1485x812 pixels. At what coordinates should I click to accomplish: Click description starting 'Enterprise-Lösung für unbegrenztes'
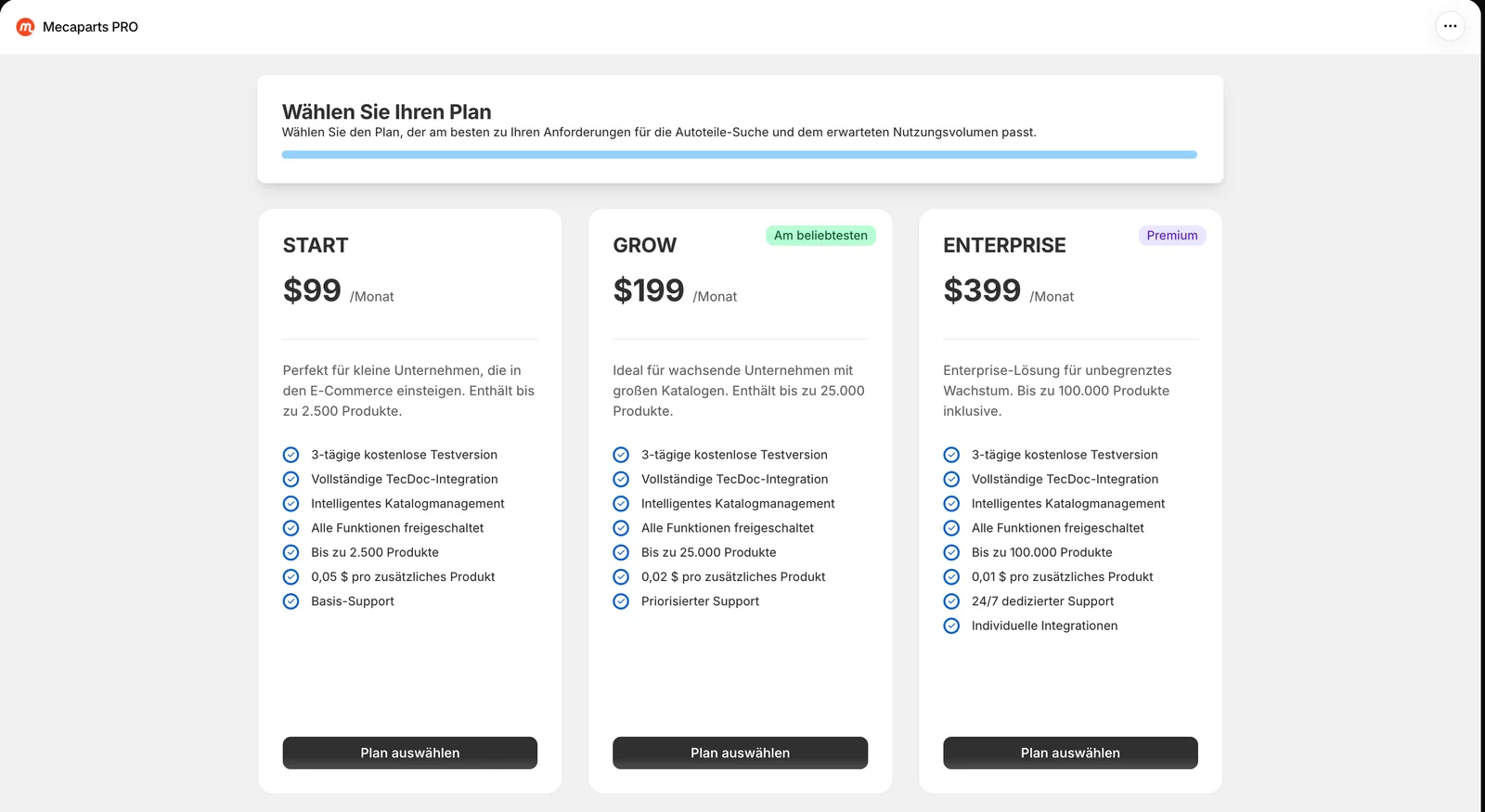[x=1057, y=391]
